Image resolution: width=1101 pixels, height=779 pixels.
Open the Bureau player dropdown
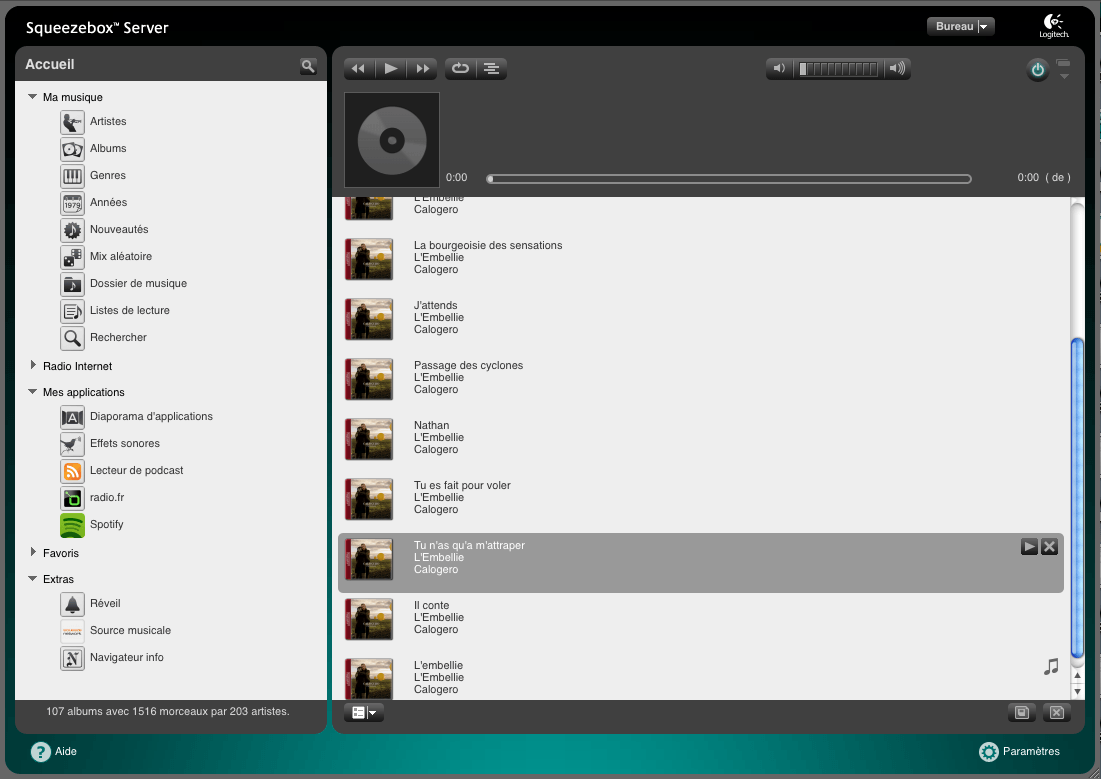tap(961, 27)
